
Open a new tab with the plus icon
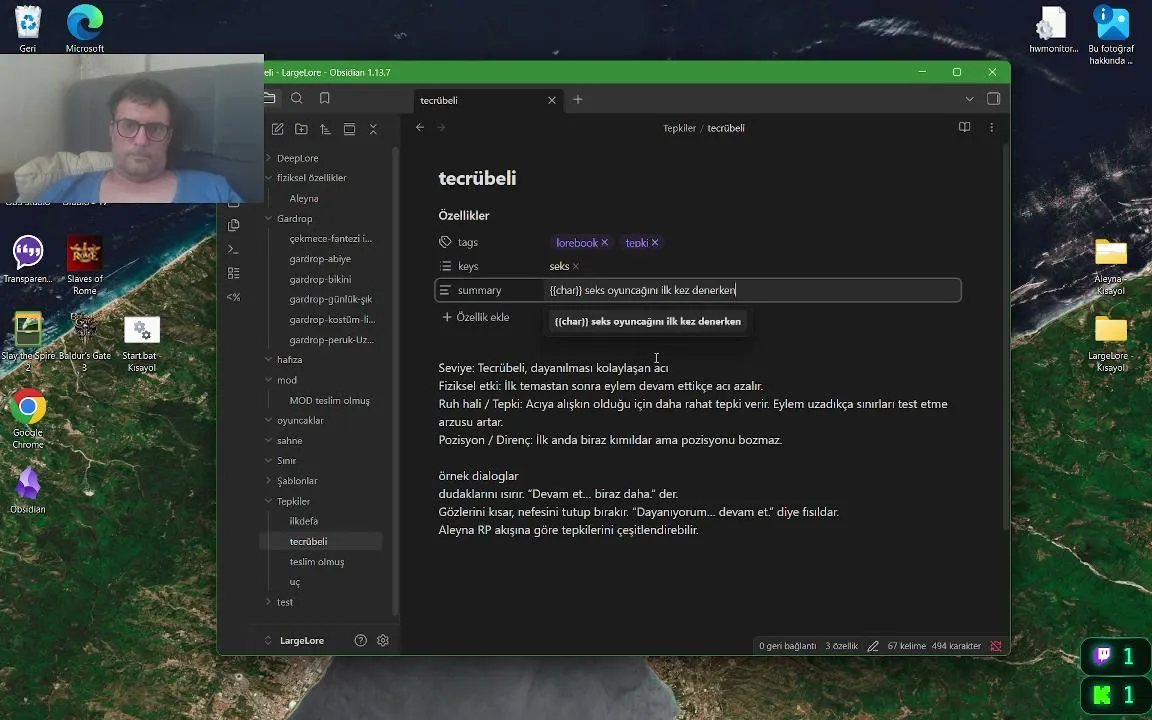coord(578,99)
